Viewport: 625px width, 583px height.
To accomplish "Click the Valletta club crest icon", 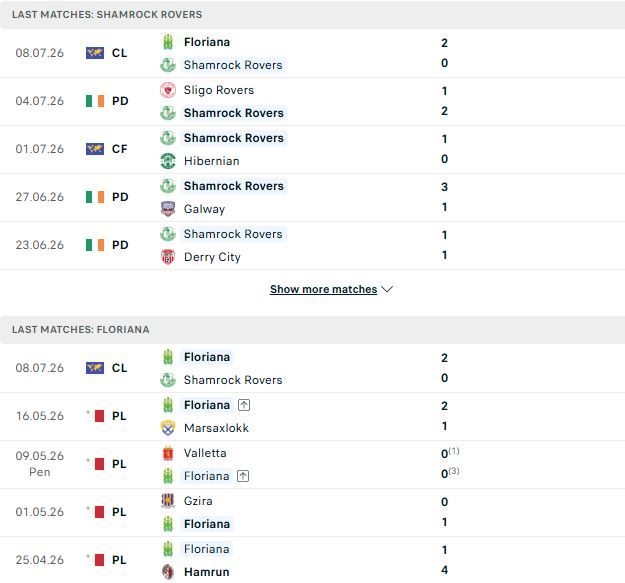I will pyautogui.click(x=168, y=453).
